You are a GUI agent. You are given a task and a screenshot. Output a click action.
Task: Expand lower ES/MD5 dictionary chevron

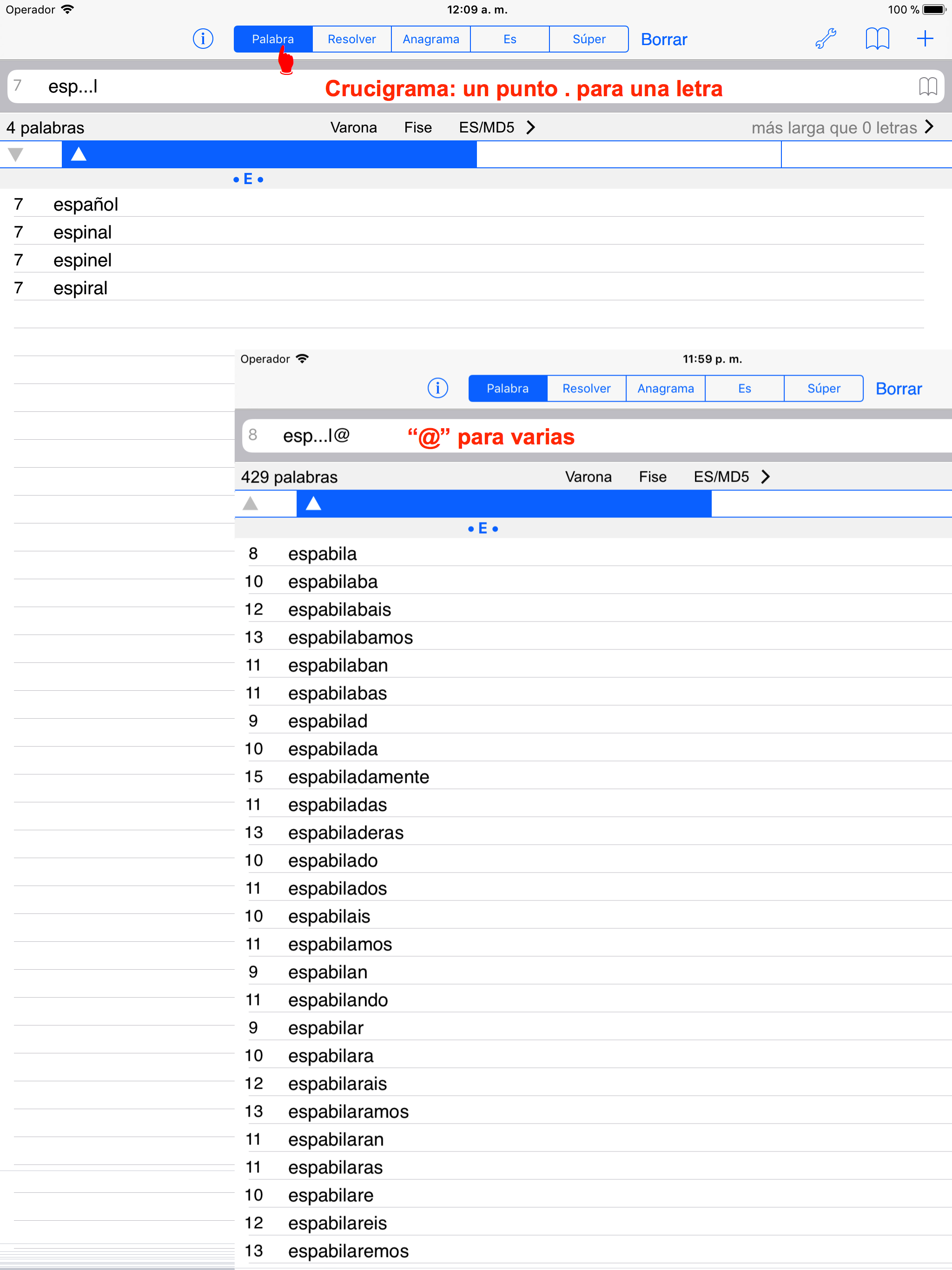766,476
